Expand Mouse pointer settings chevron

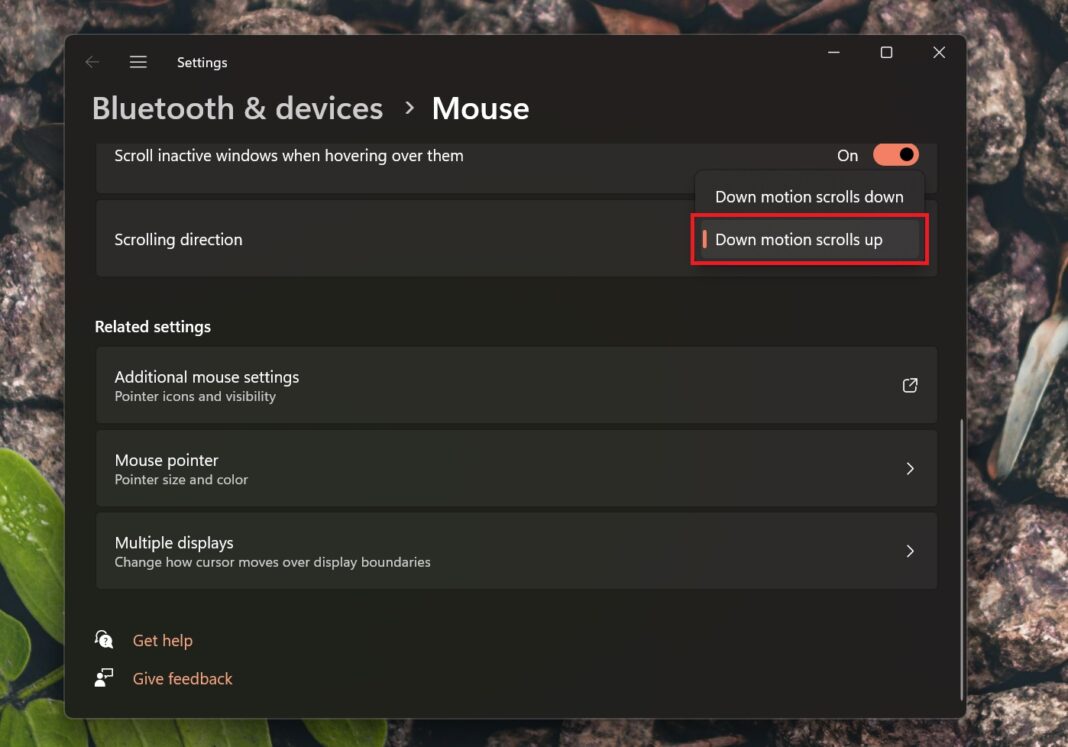click(x=910, y=468)
